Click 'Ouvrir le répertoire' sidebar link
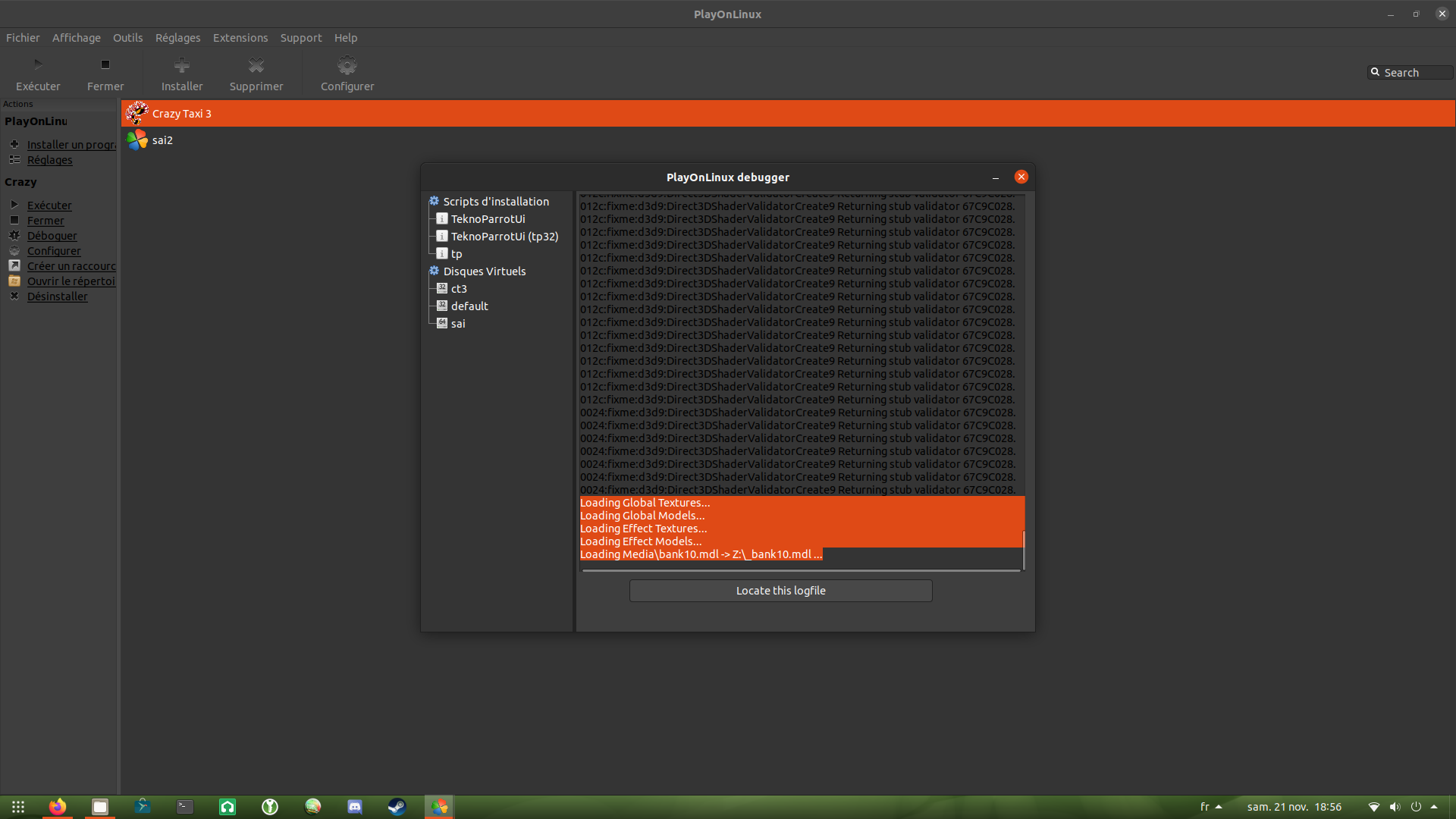 click(71, 281)
